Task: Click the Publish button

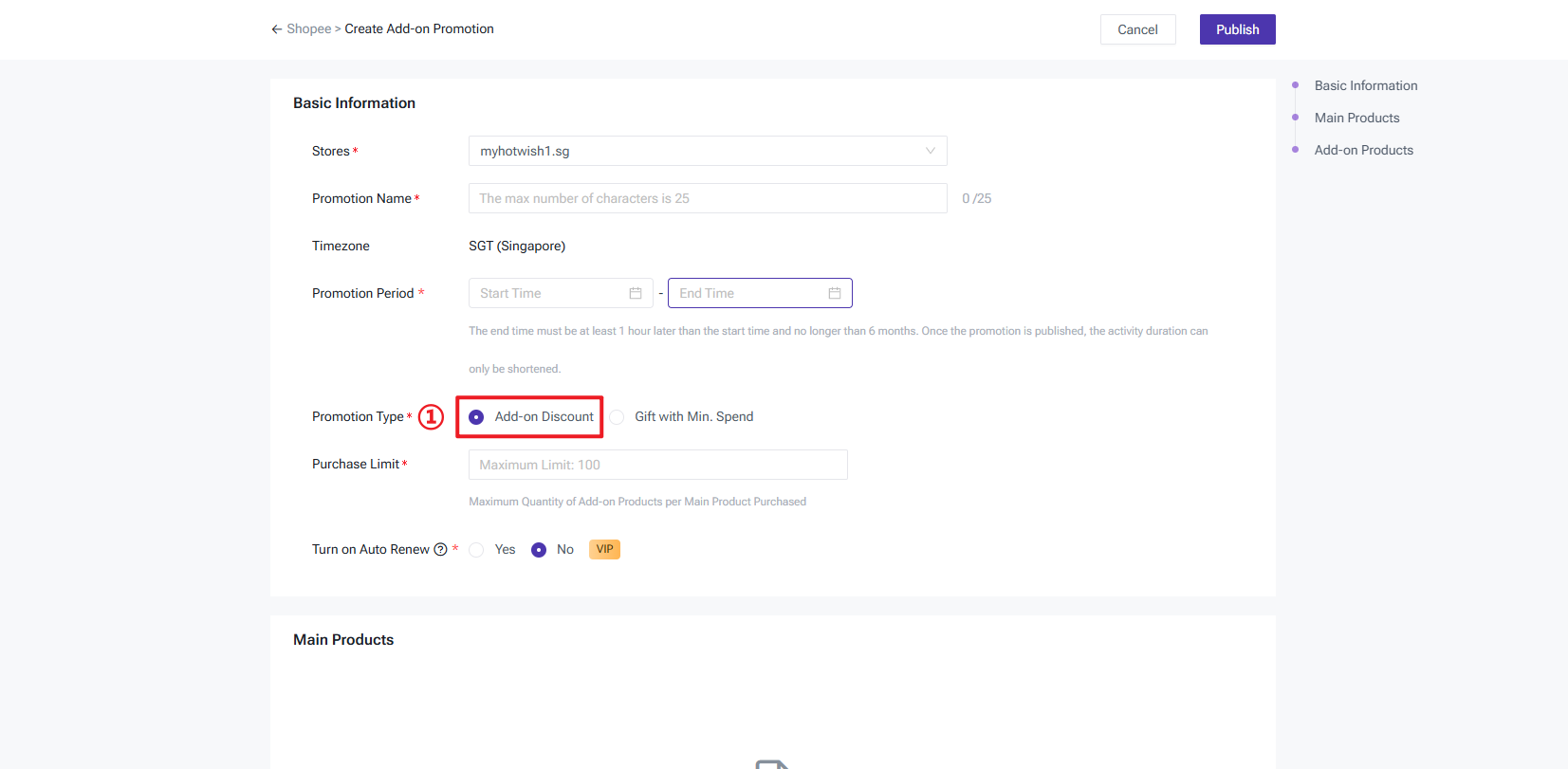Action: 1237,29
